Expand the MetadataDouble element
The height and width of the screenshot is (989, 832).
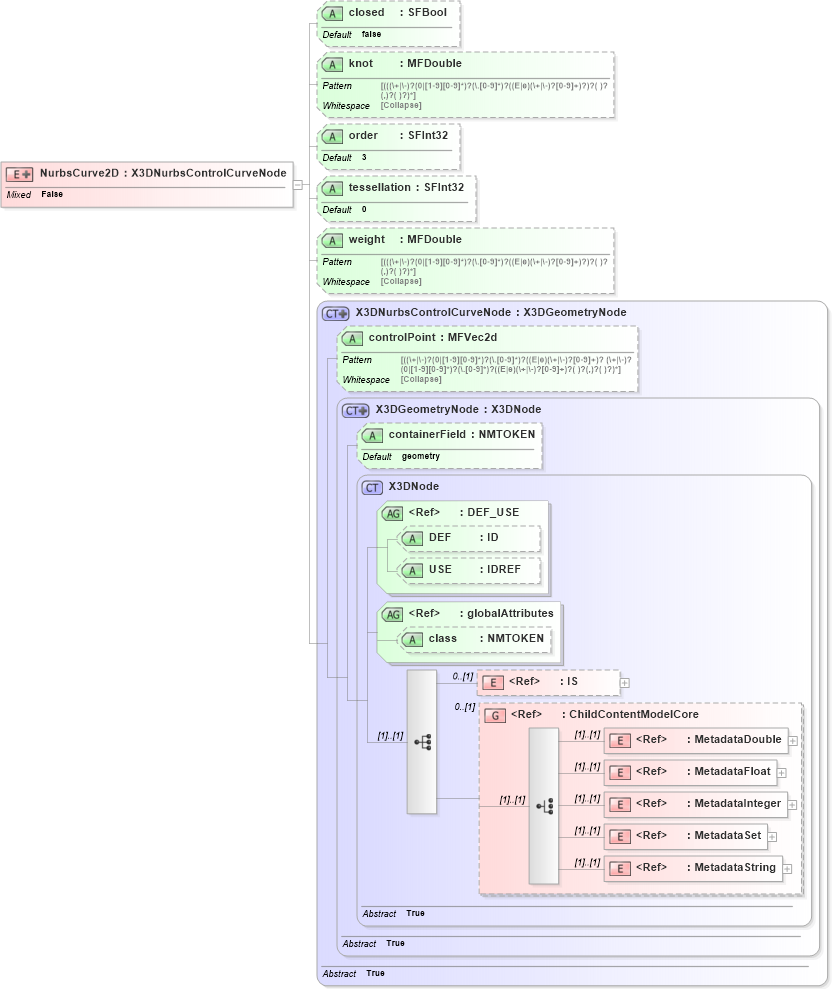793,741
